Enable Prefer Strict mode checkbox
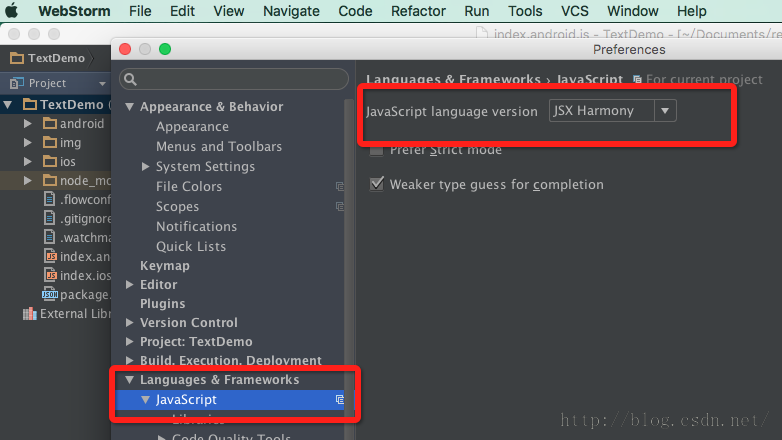The height and width of the screenshot is (440, 782). point(377,150)
